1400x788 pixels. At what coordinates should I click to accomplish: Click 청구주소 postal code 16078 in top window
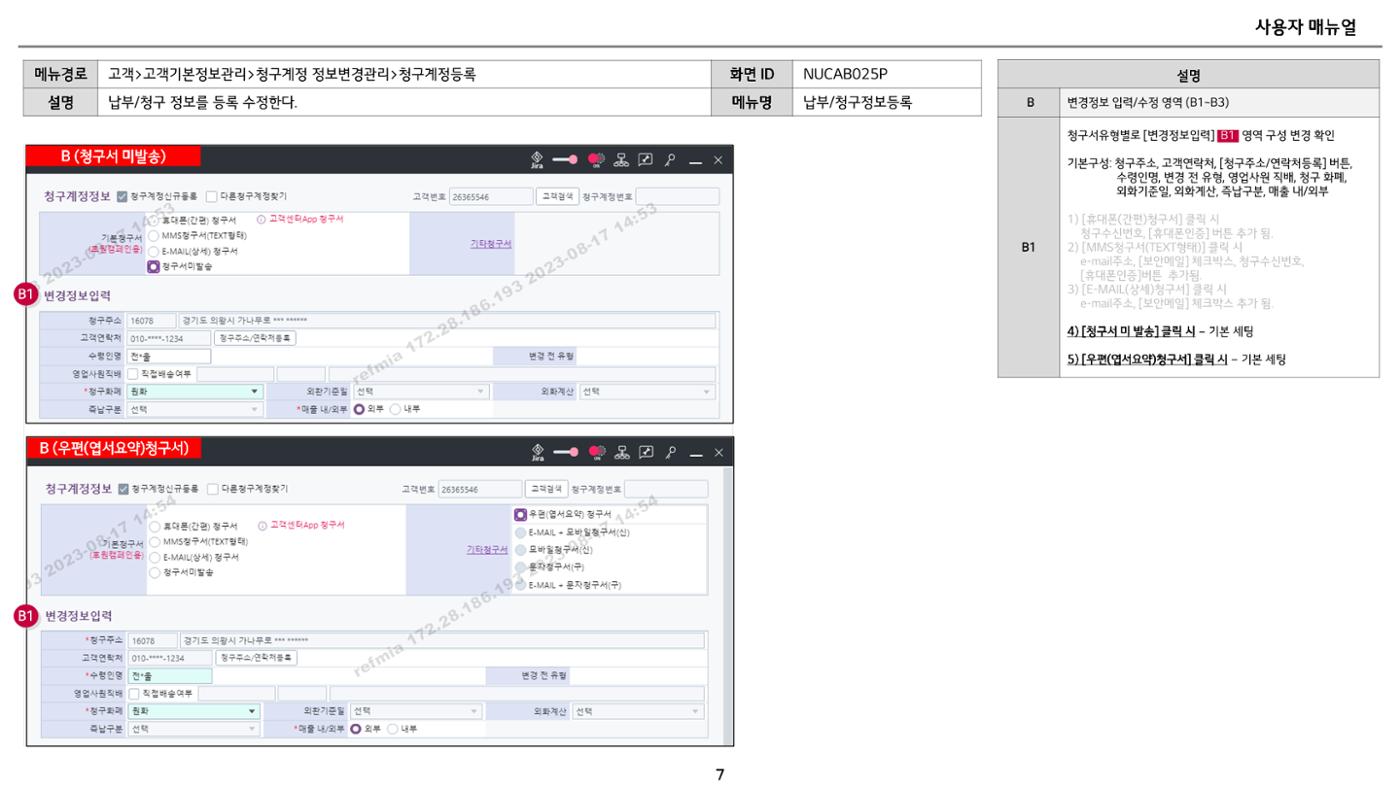pos(151,321)
